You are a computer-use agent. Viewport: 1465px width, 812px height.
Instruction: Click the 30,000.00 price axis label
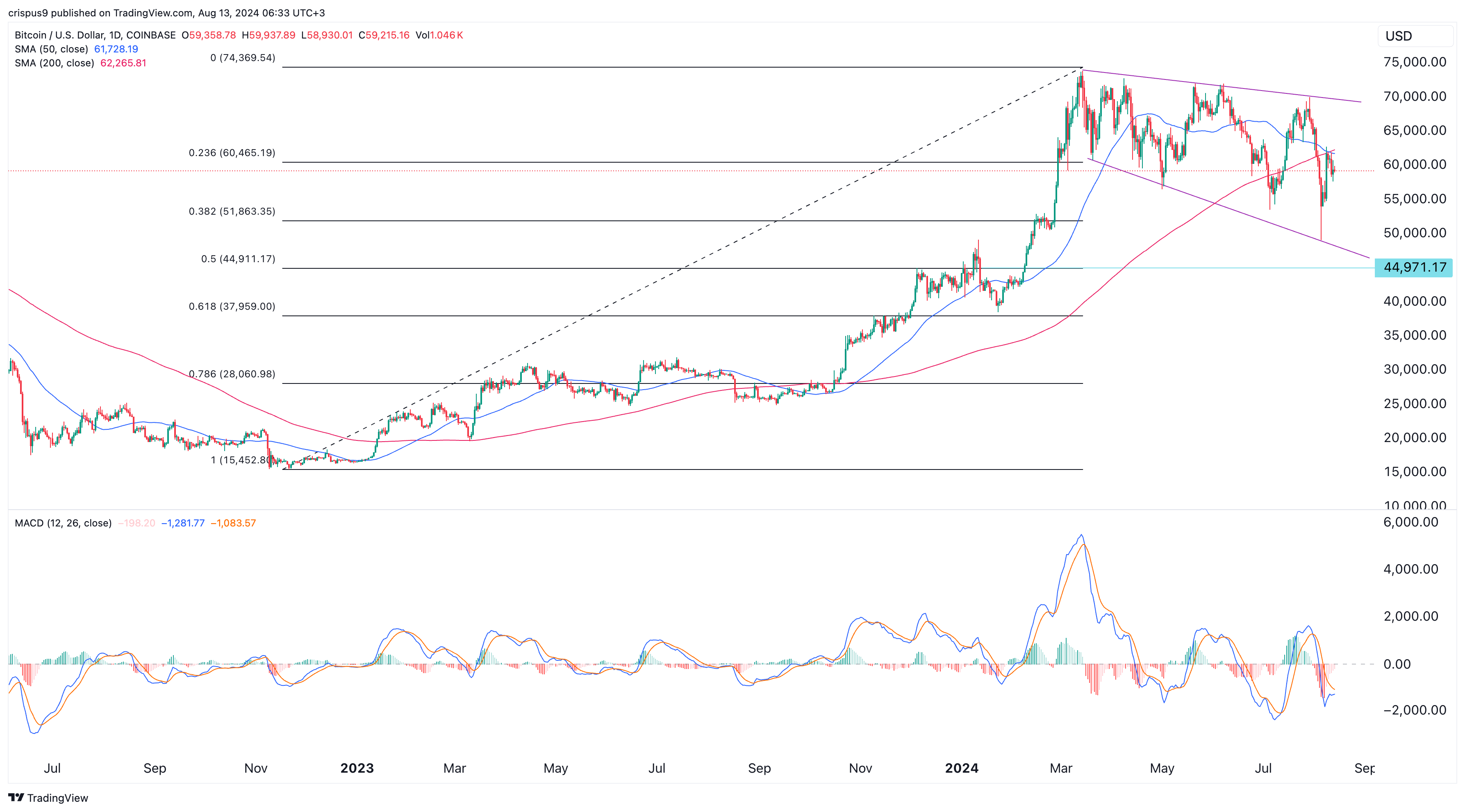point(1415,369)
